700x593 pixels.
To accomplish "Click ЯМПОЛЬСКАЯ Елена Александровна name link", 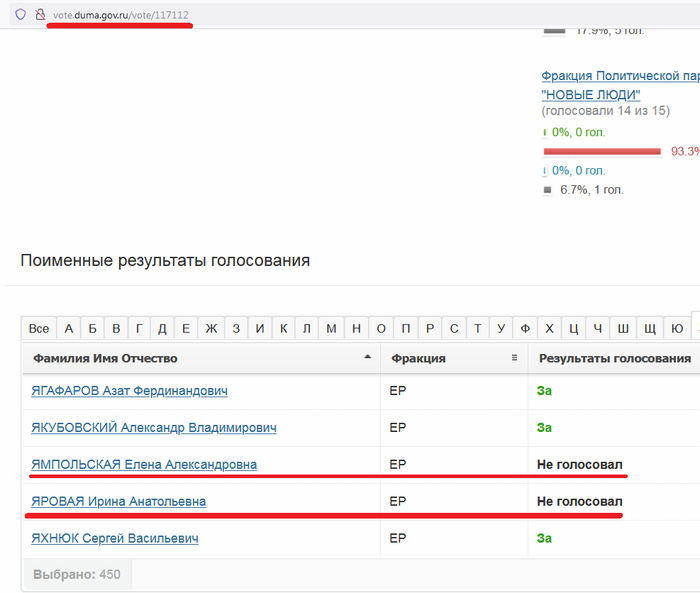I will click(144, 464).
